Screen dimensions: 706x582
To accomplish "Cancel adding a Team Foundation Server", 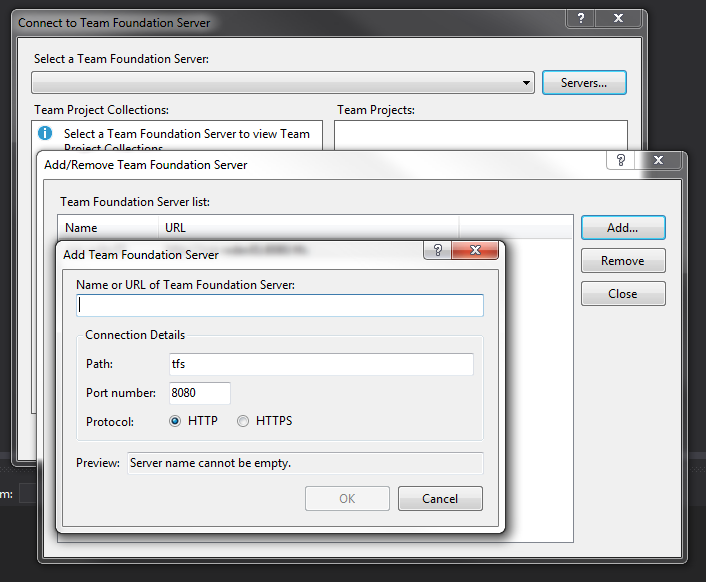I will 440,498.
